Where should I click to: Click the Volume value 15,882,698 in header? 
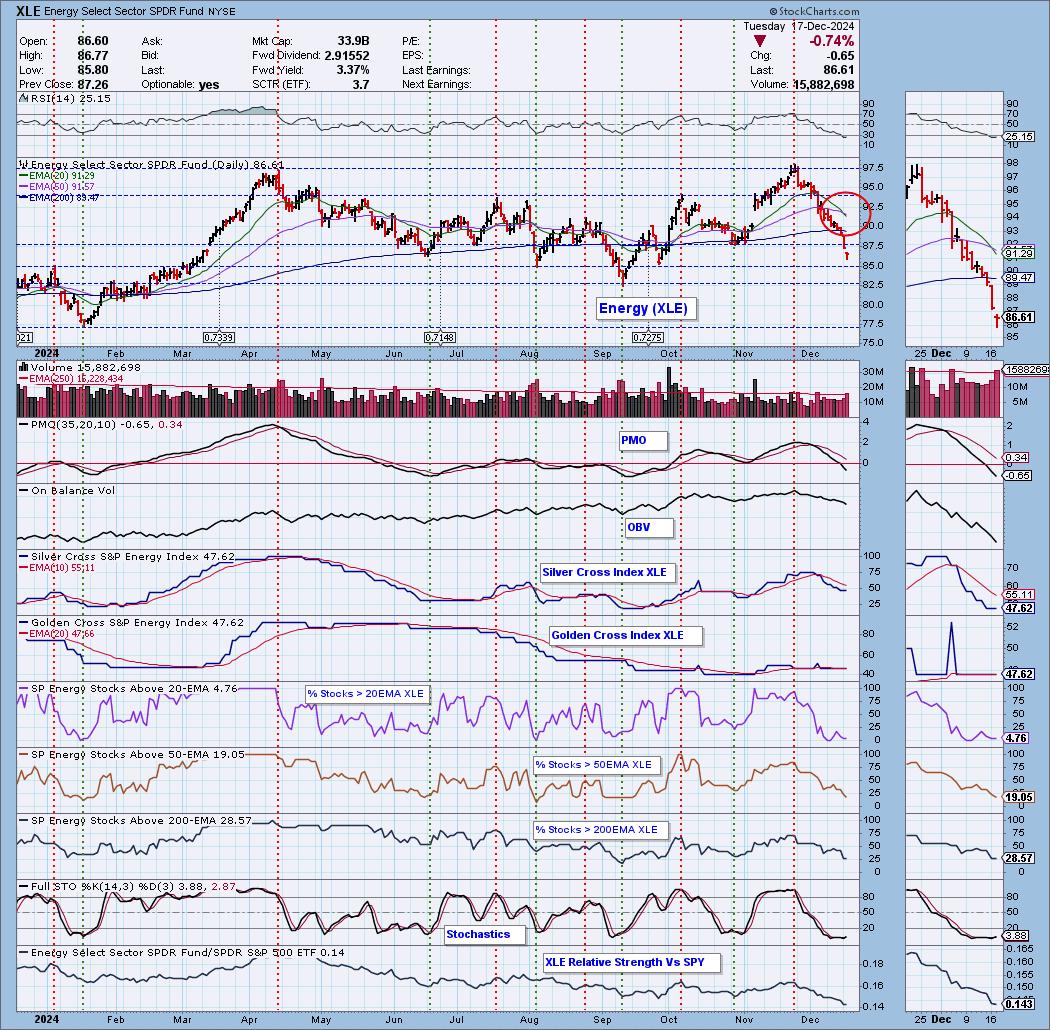pos(824,84)
